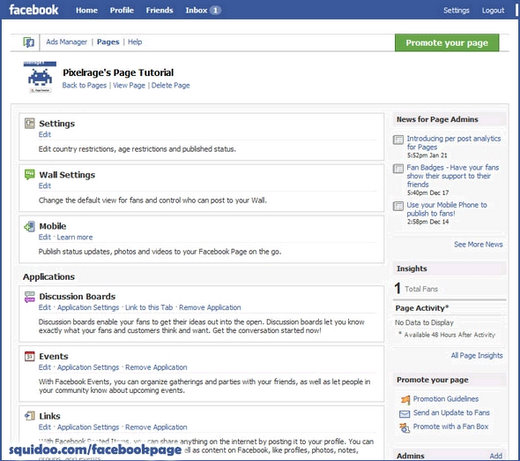Click the Settings section icon

pyautogui.click(x=30, y=123)
